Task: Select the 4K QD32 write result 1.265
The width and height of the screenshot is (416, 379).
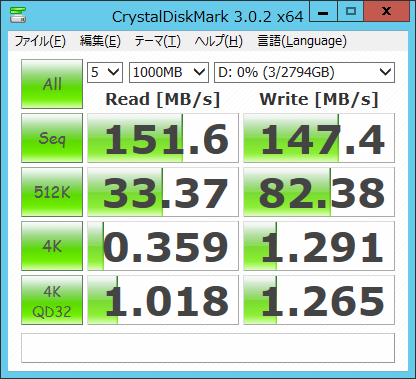Action: pos(319,300)
